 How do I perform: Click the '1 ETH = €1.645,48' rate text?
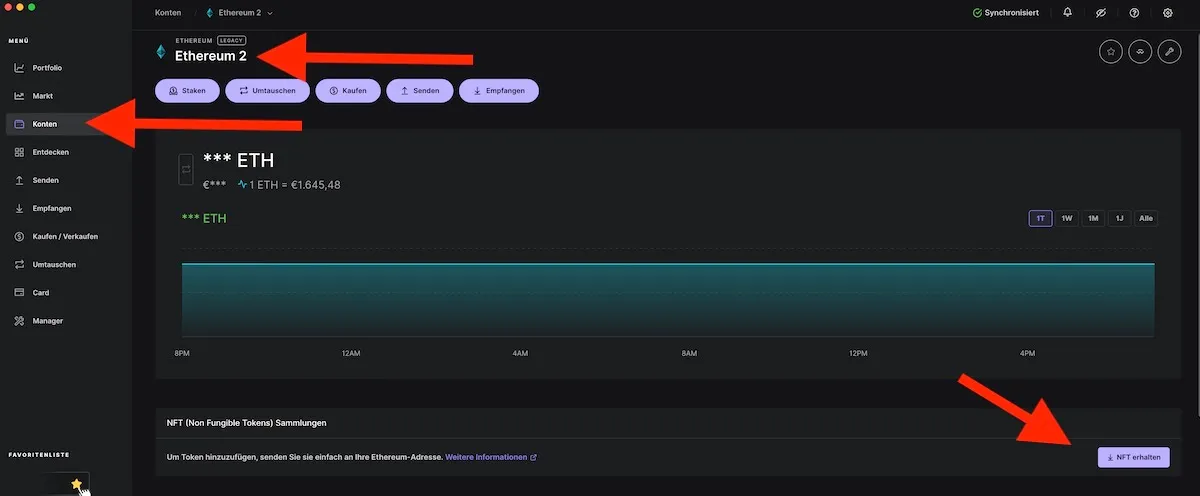click(x=295, y=185)
